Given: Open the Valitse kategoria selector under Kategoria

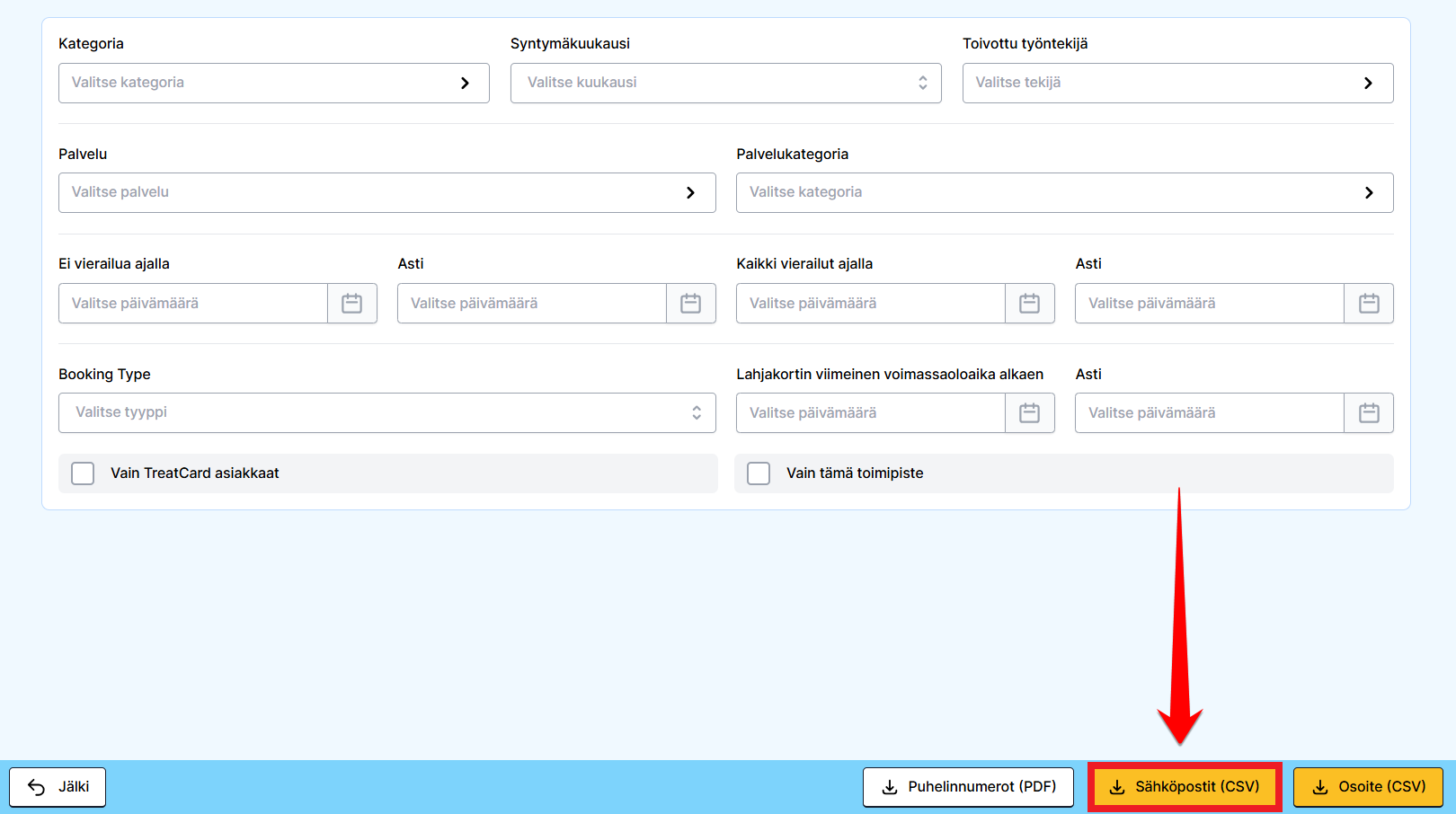Looking at the screenshot, I should pos(274,83).
